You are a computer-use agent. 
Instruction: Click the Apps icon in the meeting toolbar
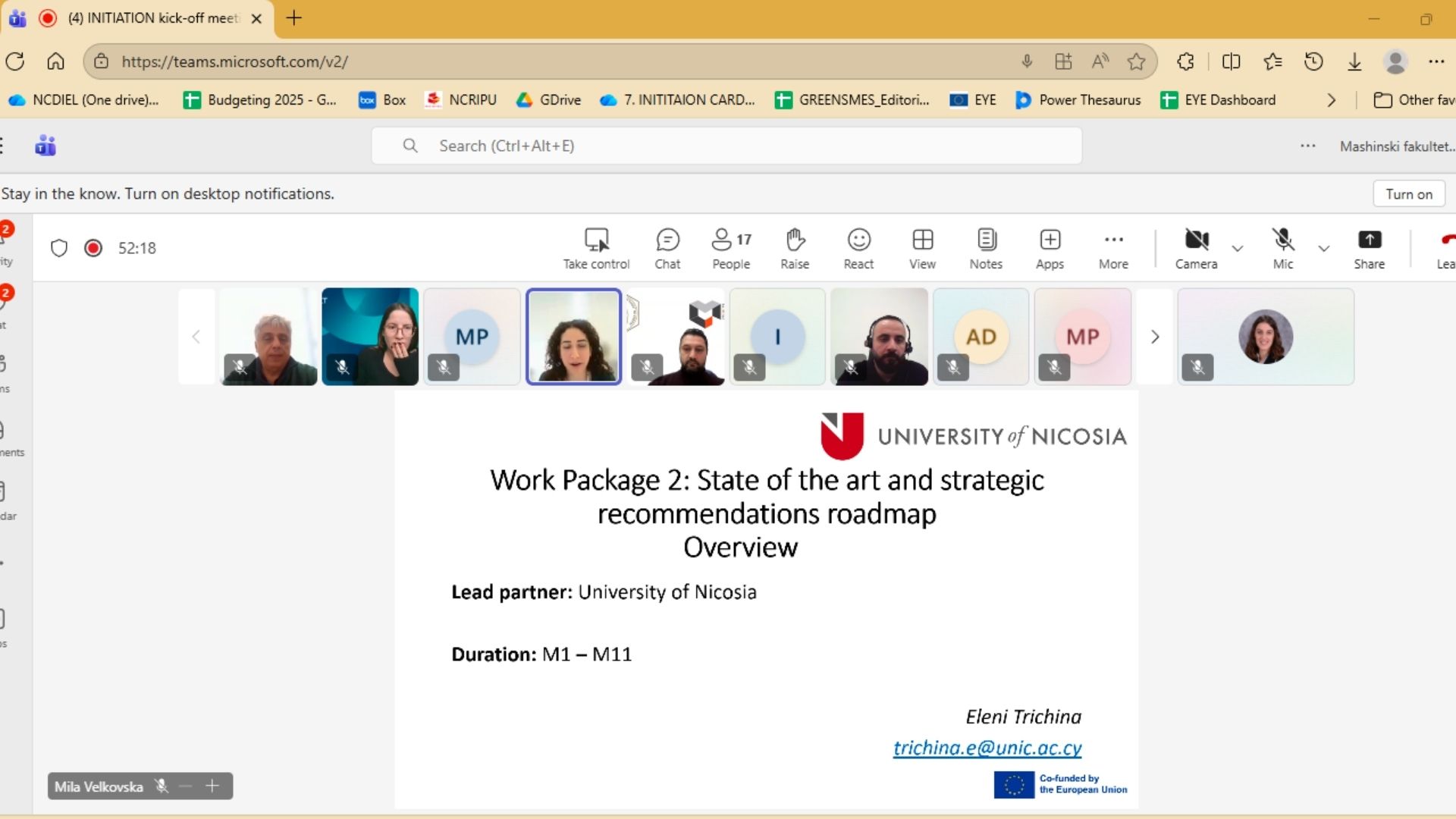pyautogui.click(x=1050, y=248)
